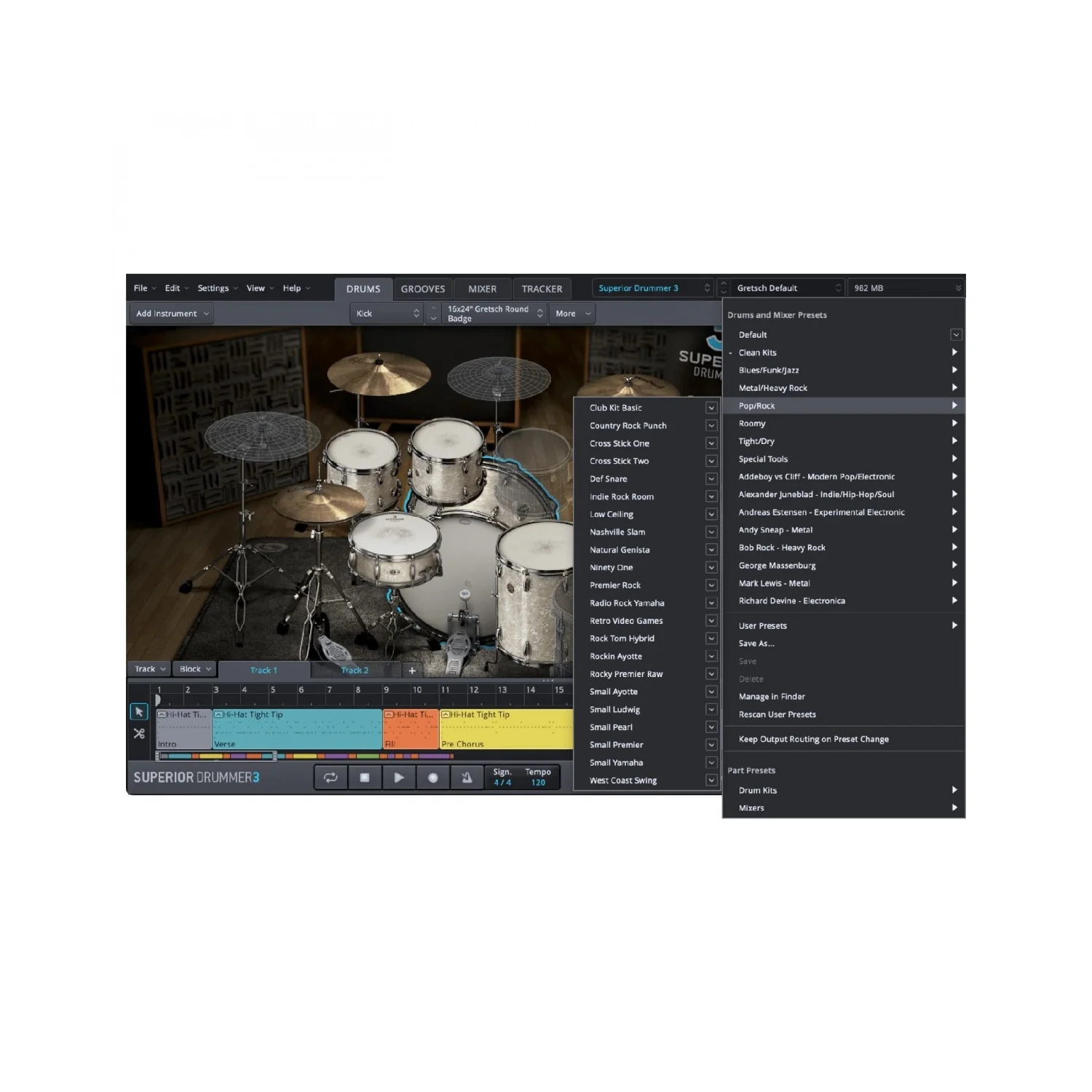Open the Superior Drummer 3 library dropdown

pyautogui.click(x=652, y=288)
